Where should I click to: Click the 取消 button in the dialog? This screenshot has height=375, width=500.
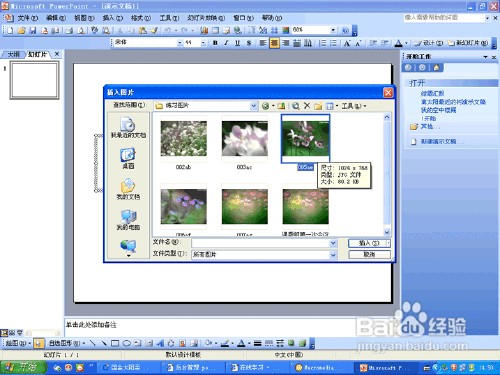pos(369,255)
